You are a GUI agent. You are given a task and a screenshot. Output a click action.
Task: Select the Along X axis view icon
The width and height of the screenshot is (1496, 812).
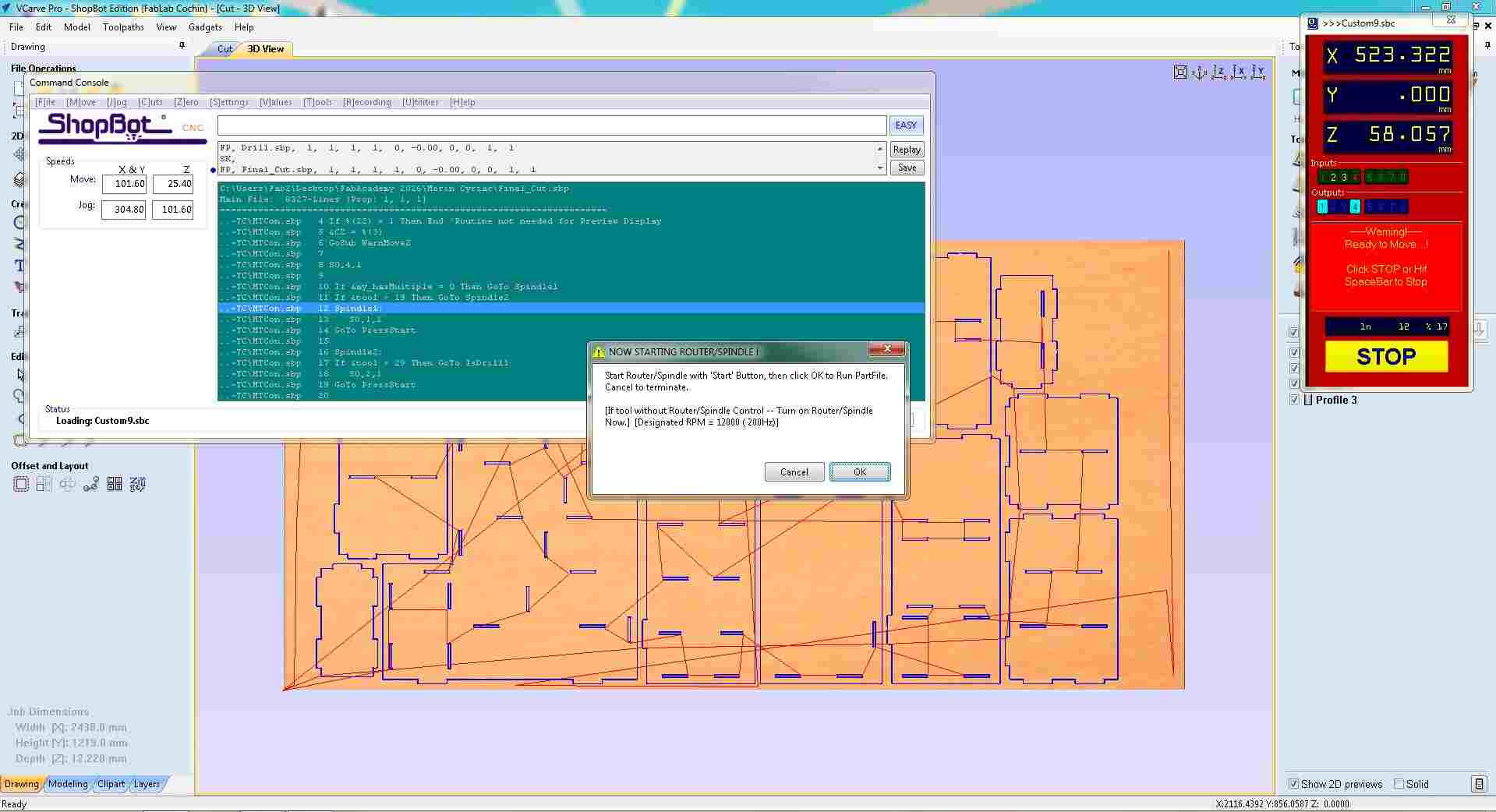tap(1240, 71)
